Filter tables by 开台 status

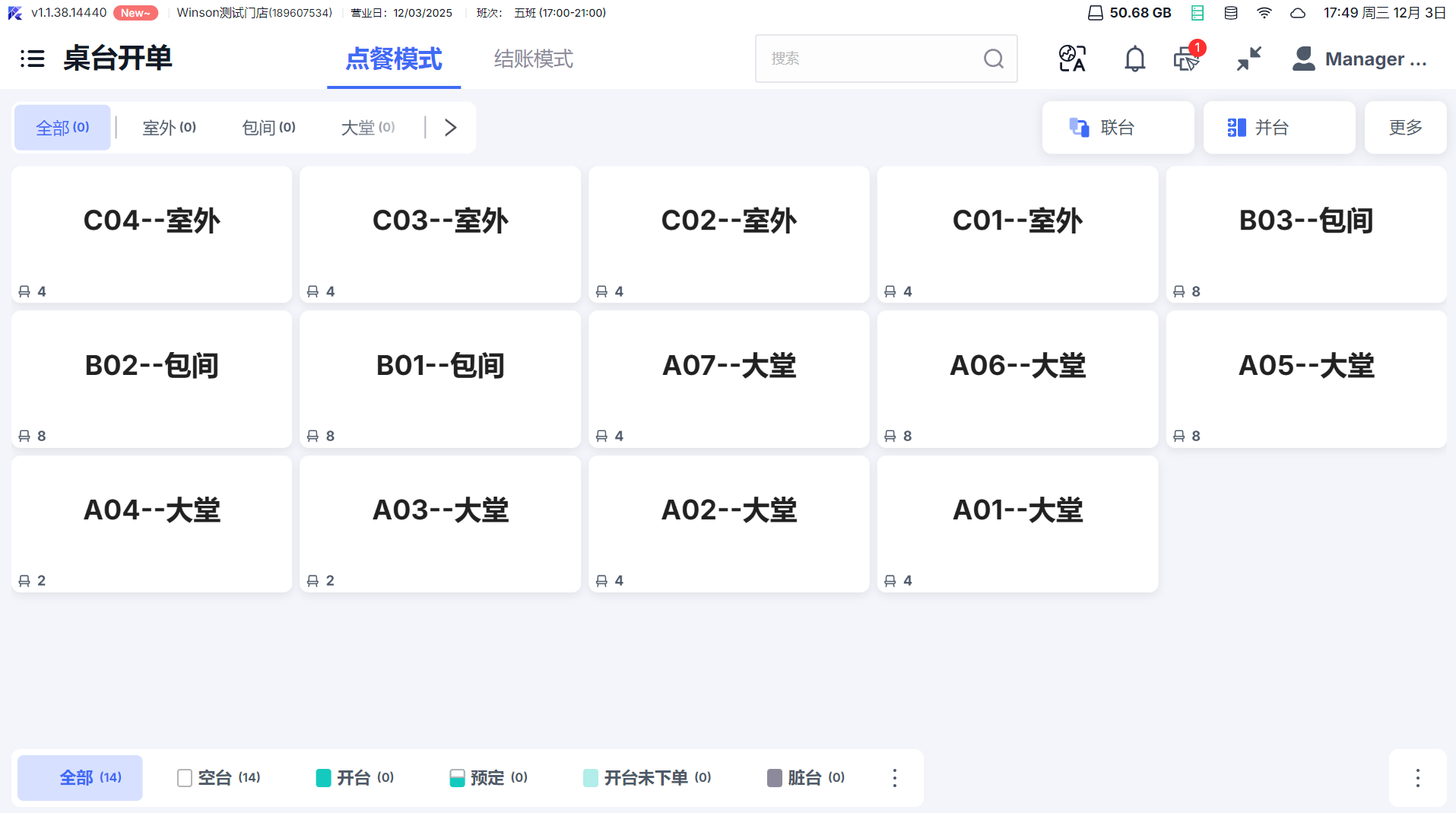pyautogui.click(x=355, y=777)
